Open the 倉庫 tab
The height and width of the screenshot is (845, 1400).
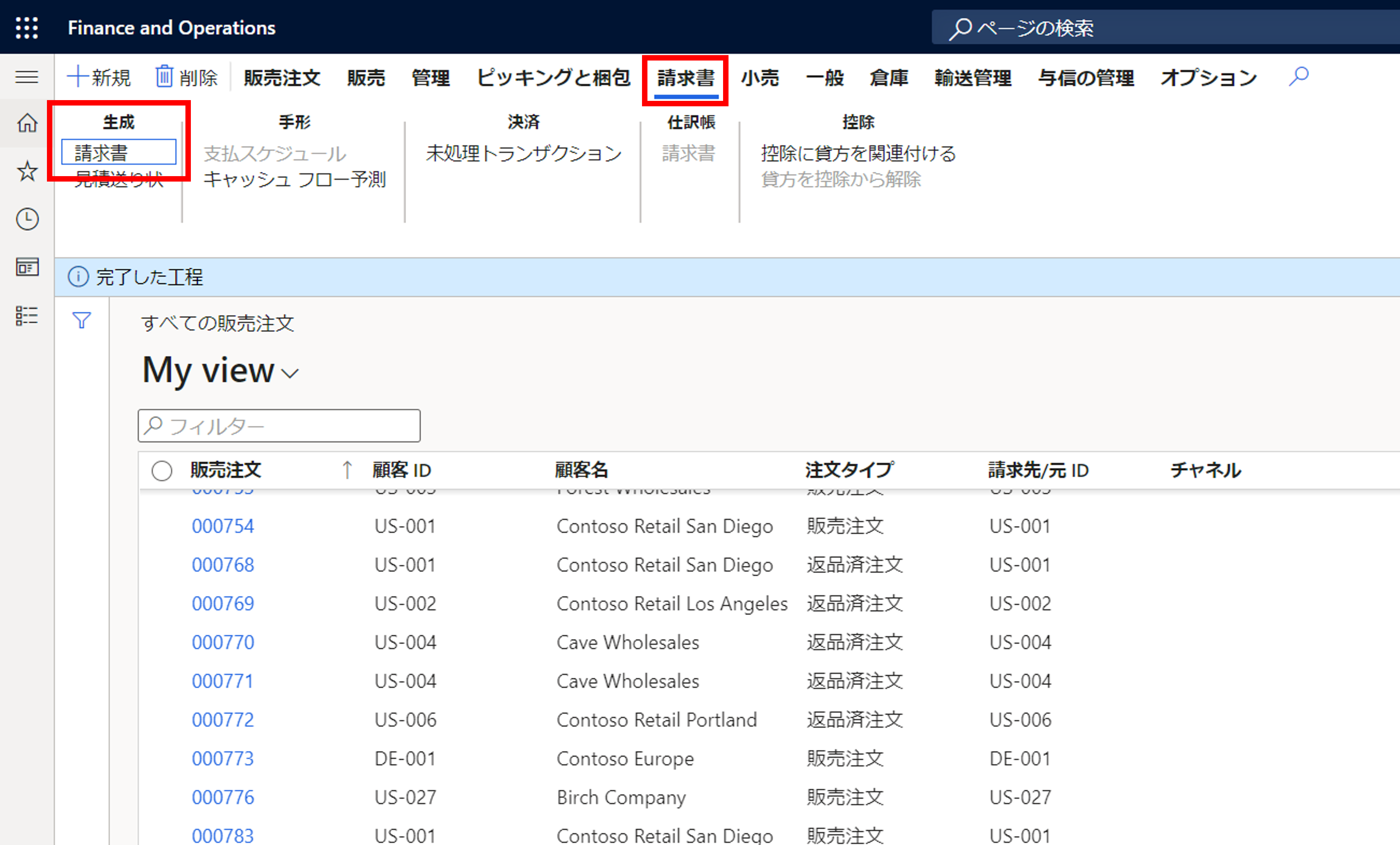pos(889,77)
